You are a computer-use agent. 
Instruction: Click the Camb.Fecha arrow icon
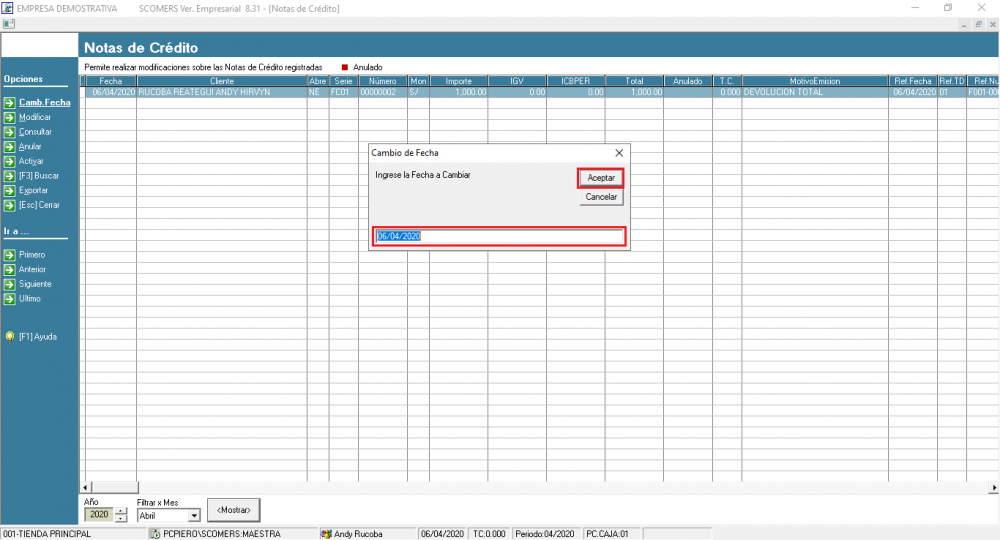tap(10, 103)
